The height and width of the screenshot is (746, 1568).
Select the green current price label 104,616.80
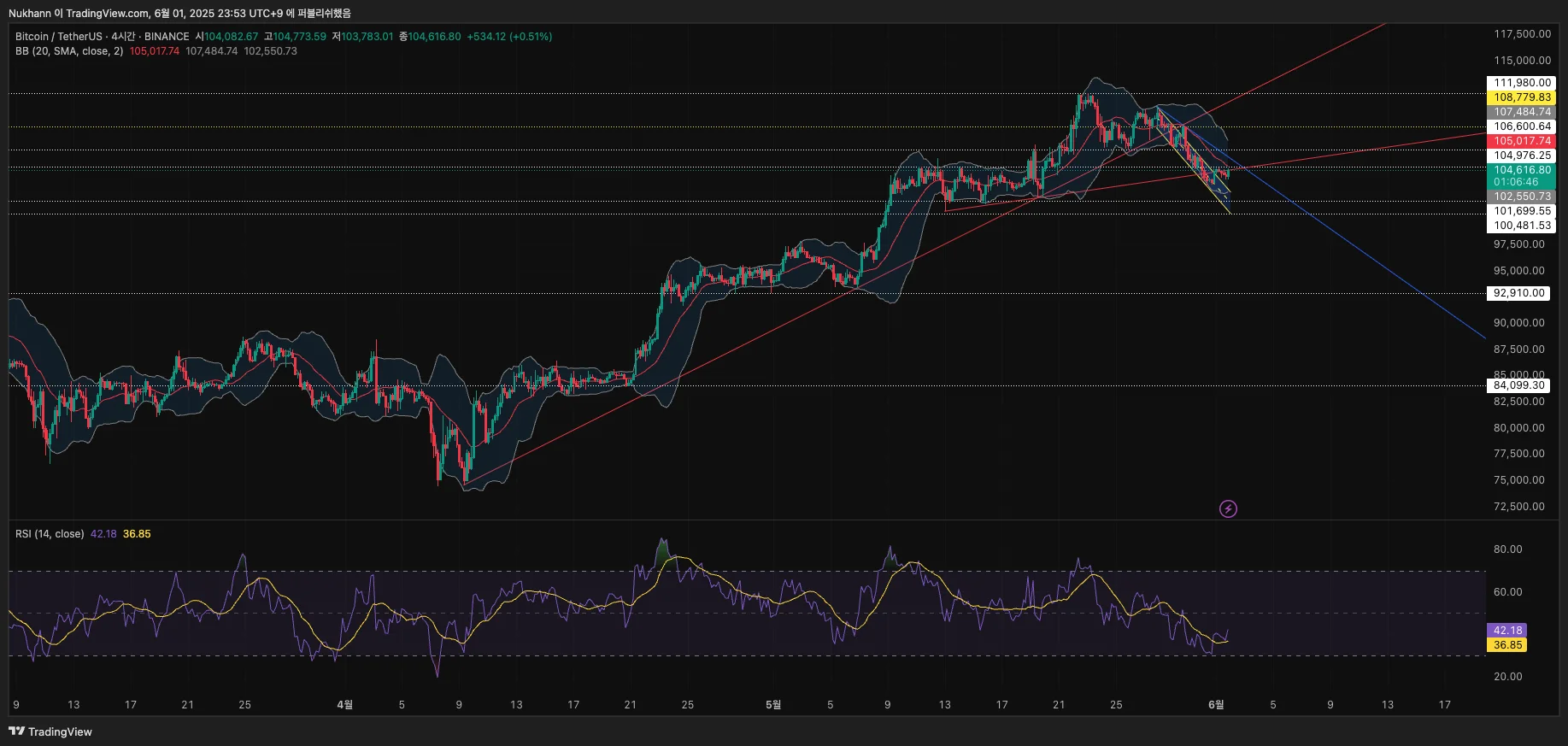pyautogui.click(x=1521, y=170)
